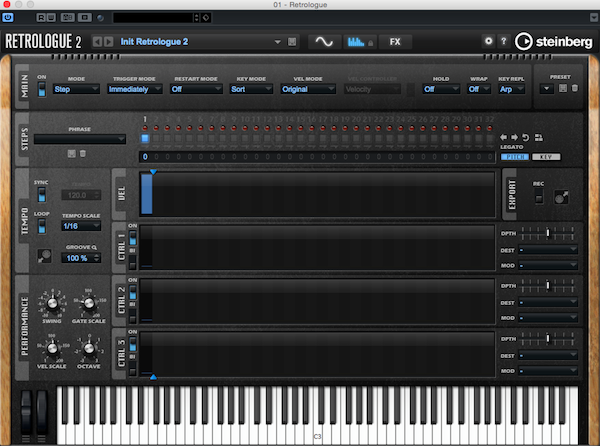The height and width of the screenshot is (446, 600).
Task: Shift phrase right with the right arrow
Action: (514, 137)
